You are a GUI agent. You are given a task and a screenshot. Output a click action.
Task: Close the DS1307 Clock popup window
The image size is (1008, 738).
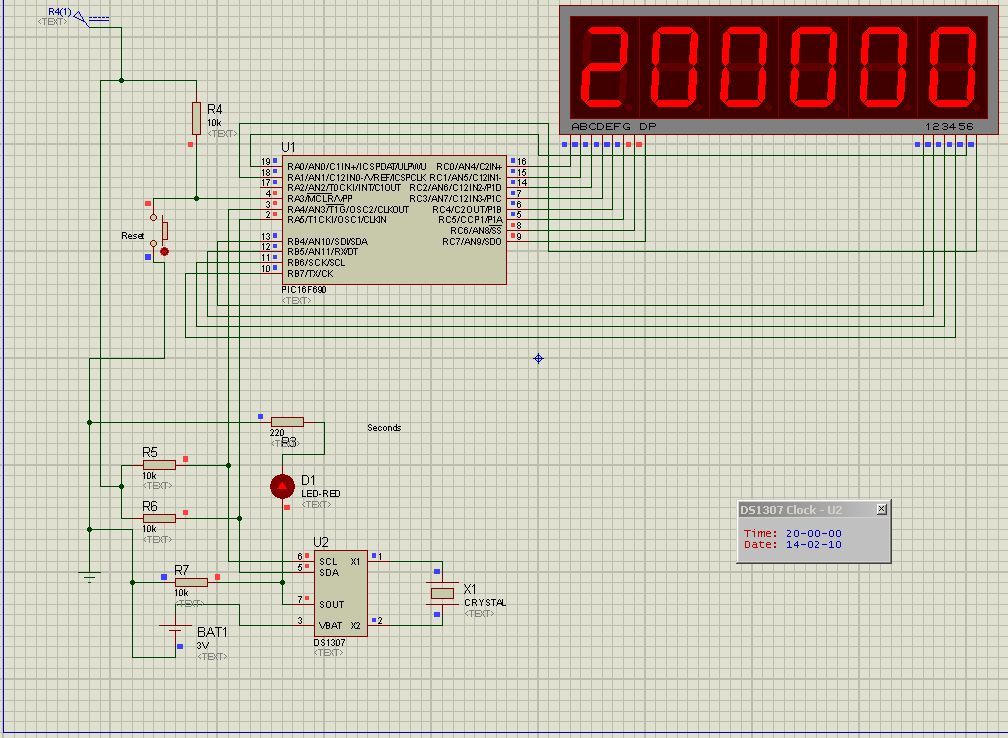[881, 509]
